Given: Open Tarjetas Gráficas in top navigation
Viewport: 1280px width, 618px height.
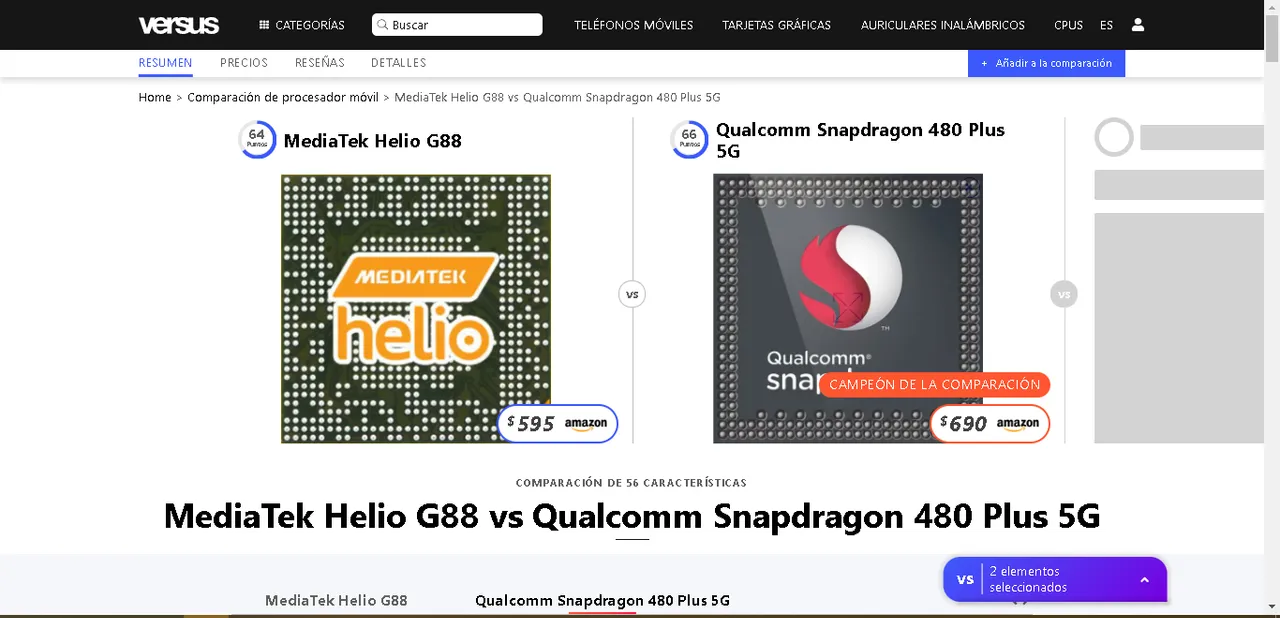Looking at the screenshot, I should click(x=777, y=25).
